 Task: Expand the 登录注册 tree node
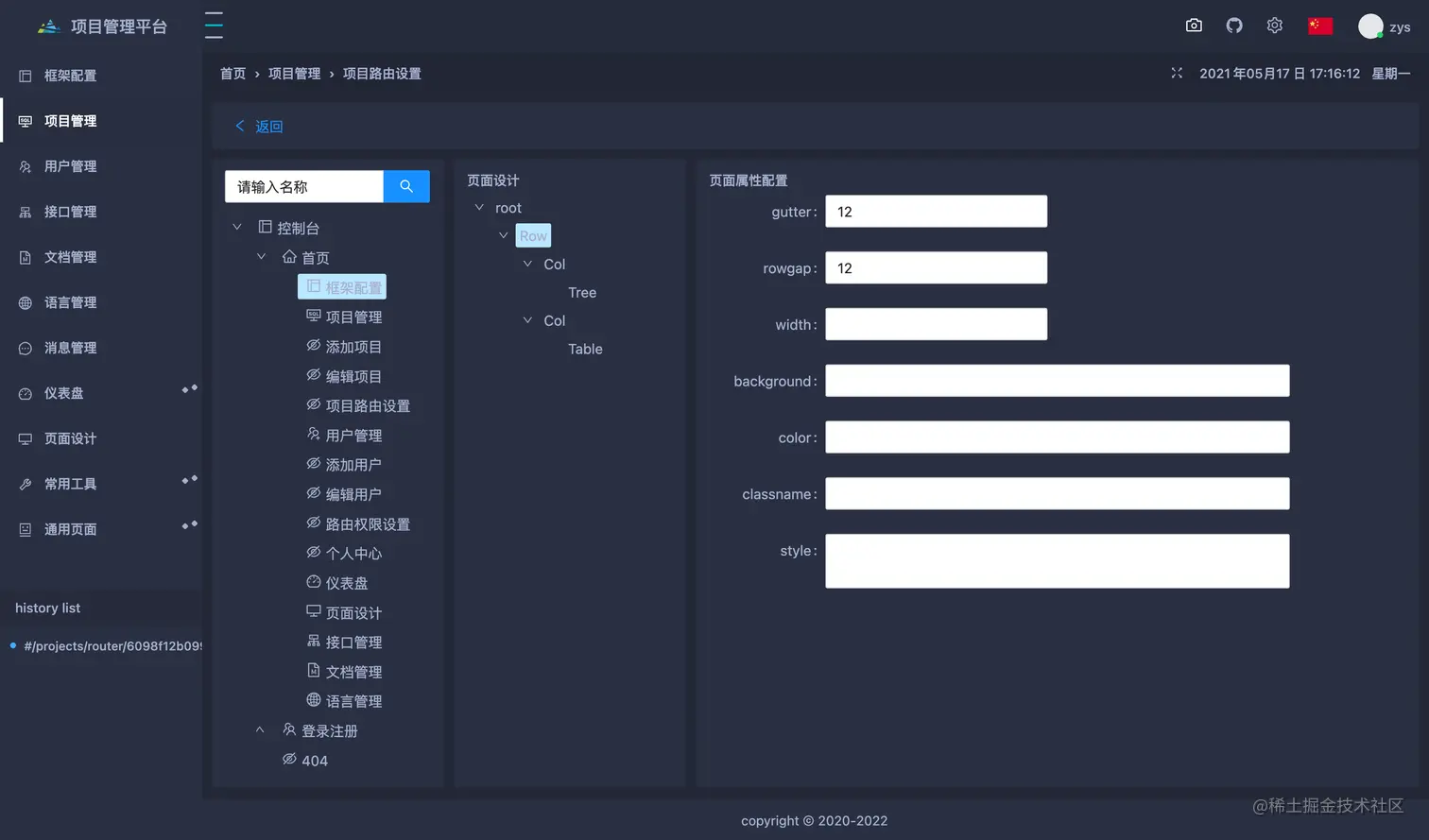tap(260, 730)
